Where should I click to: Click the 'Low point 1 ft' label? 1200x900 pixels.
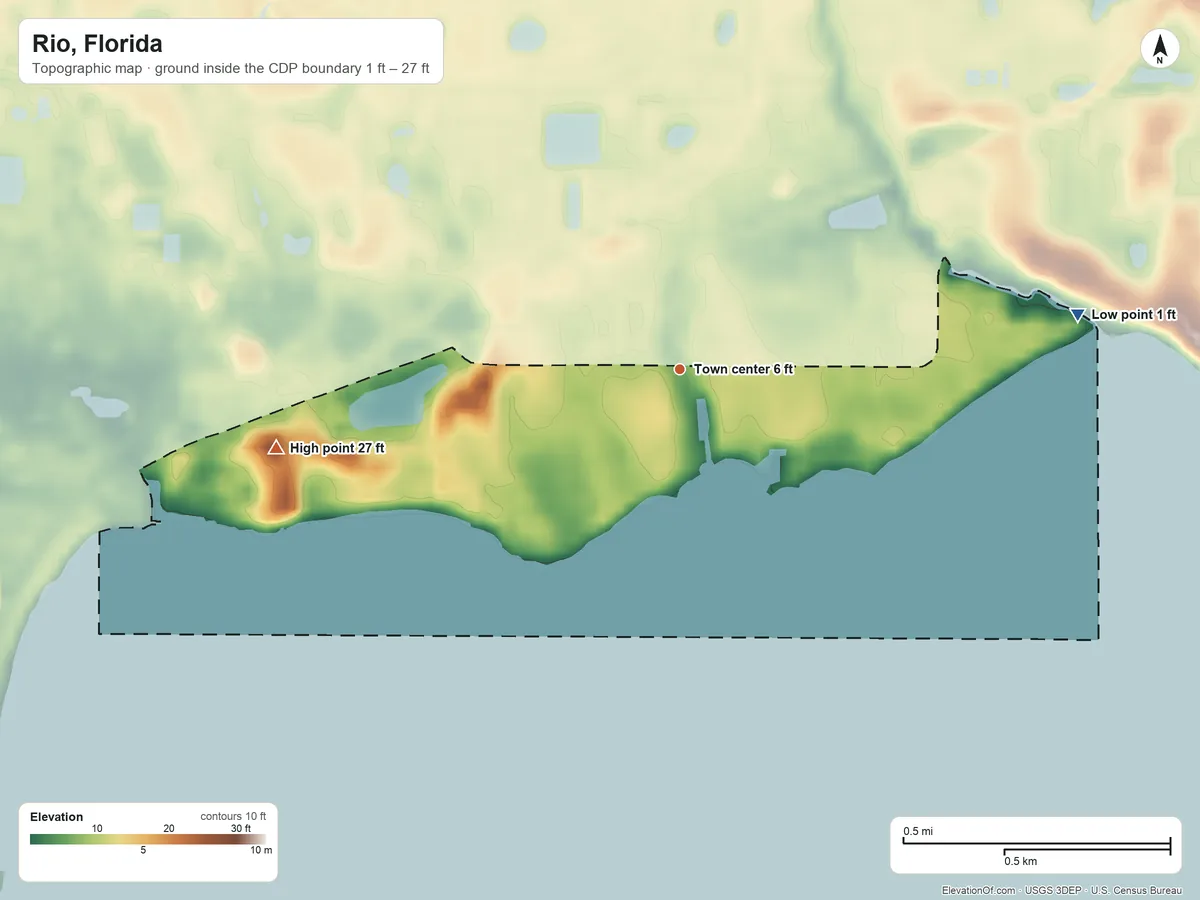[x=1134, y=314]
